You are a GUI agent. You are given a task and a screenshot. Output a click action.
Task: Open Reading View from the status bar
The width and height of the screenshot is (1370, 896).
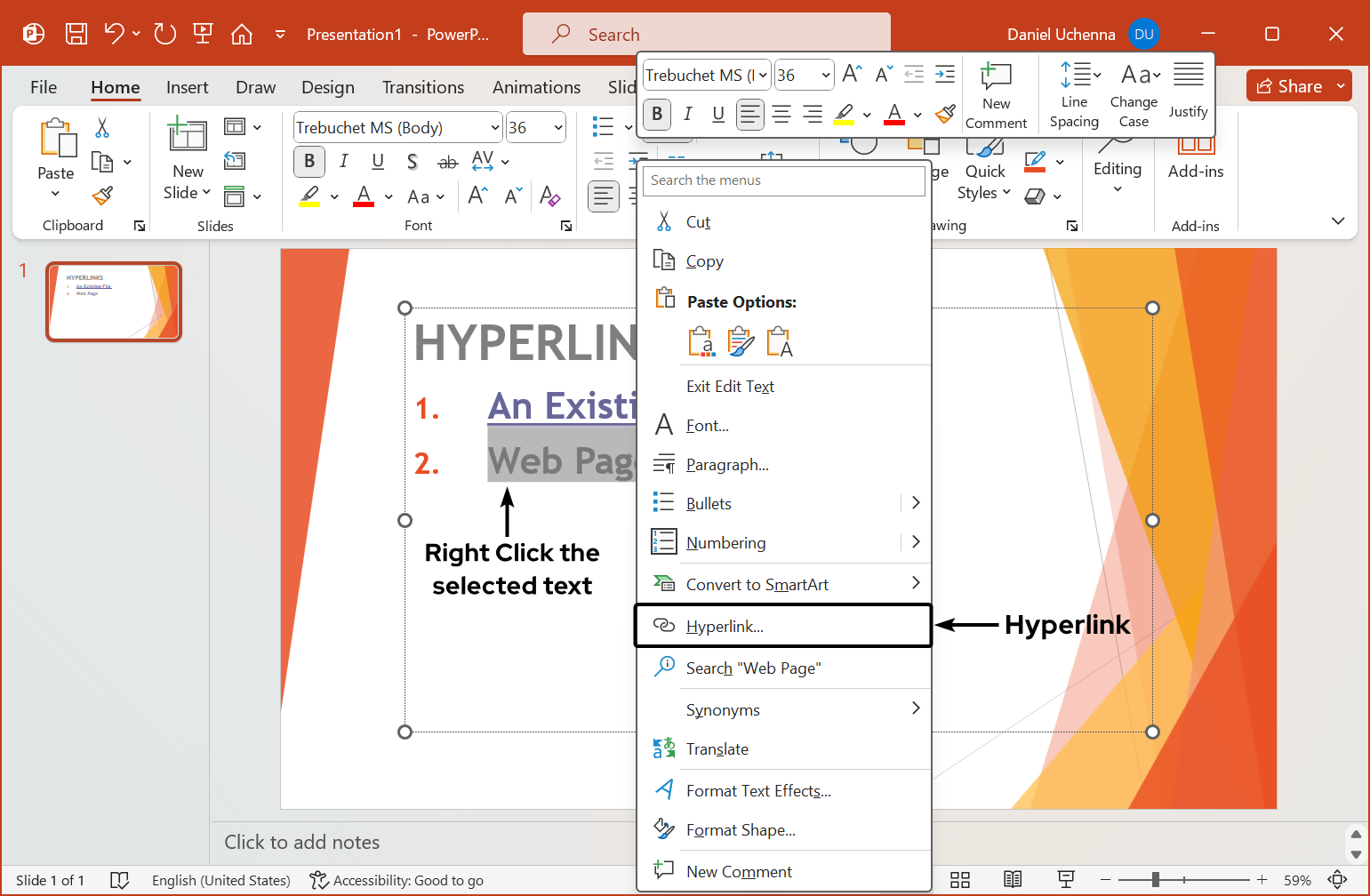point(1013,880)
